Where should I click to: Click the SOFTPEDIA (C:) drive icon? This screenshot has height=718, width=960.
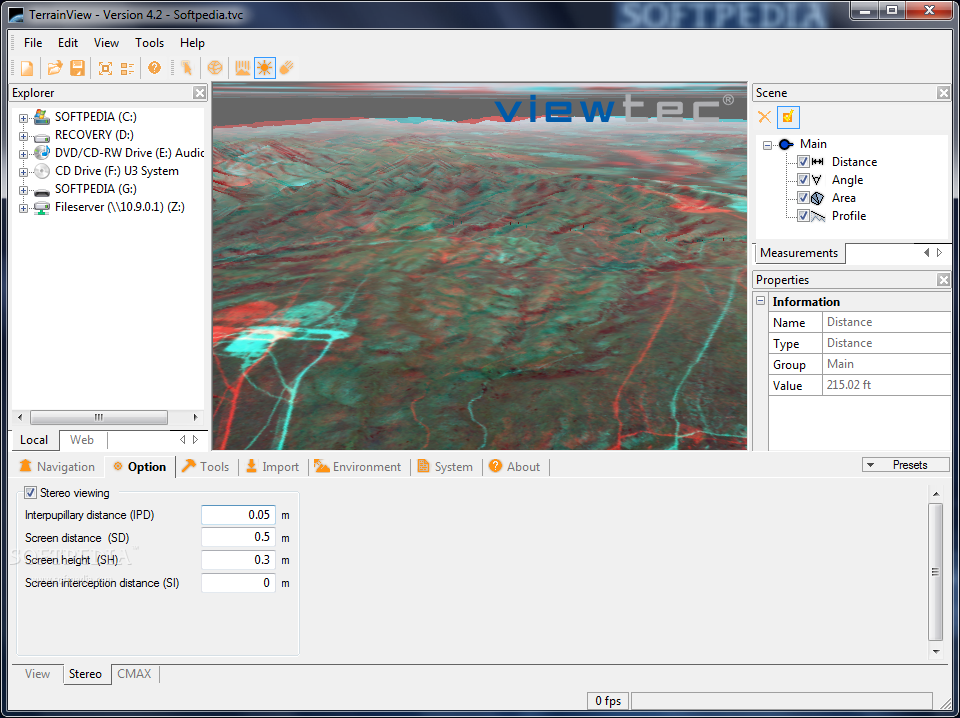click(x=42, y=116)
